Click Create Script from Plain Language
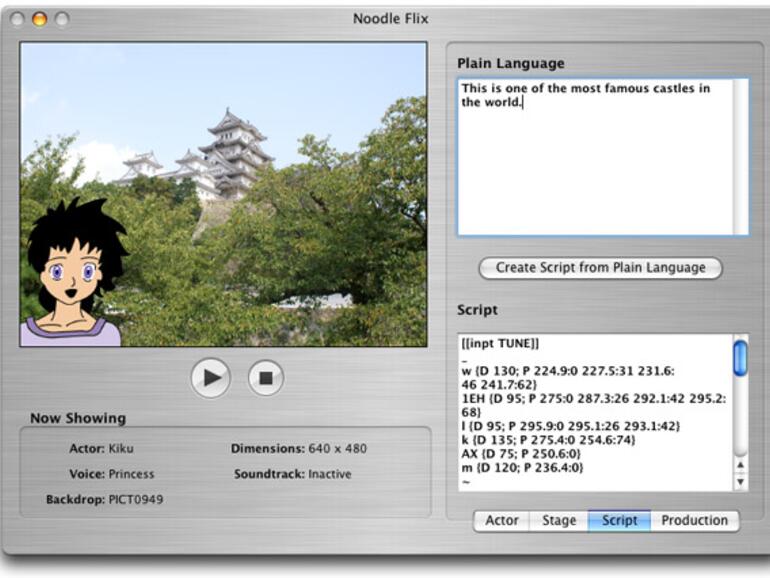Image resolution: width=770 pixels, height=578 pixels. 600,268
